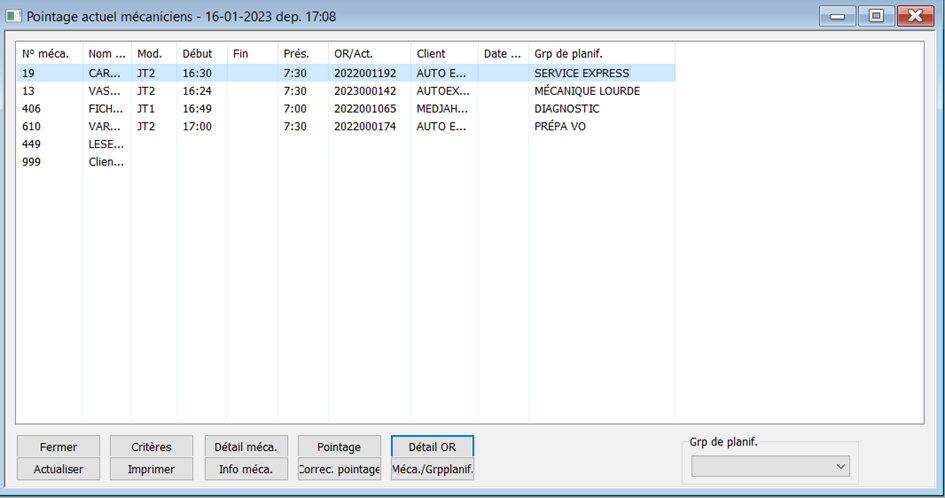Open the Critères filter dialog
This screenshot has height=498, width=945.
click(x=151, y=447)
